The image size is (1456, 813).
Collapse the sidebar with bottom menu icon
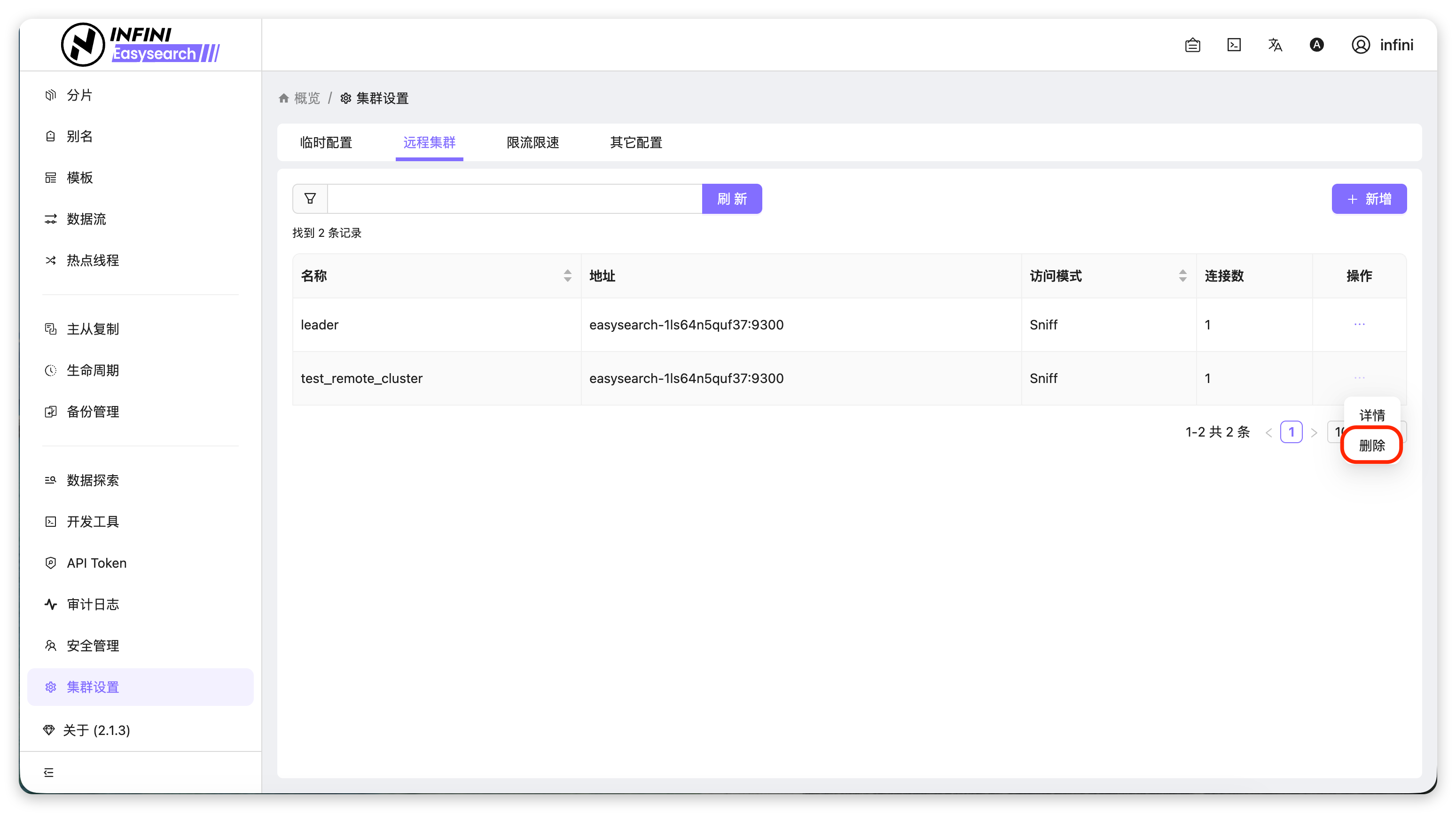click(49, 772)
